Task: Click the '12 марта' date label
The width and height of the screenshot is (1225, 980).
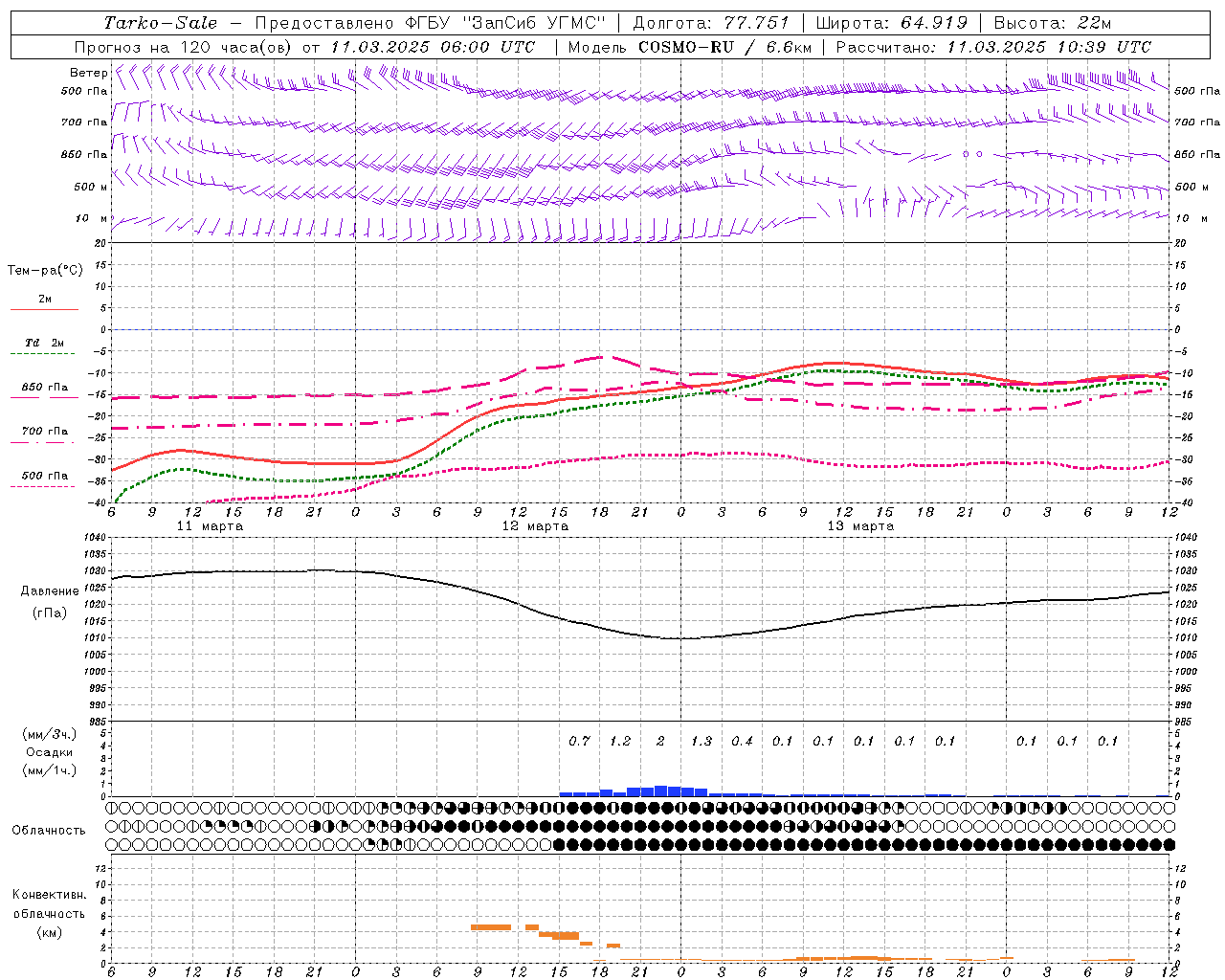Action: 535,526
